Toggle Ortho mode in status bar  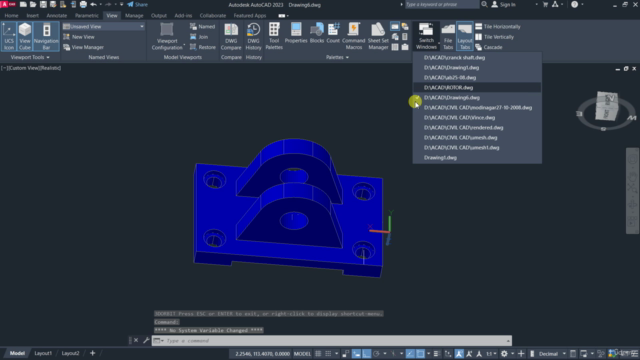[x=367, y=354]
